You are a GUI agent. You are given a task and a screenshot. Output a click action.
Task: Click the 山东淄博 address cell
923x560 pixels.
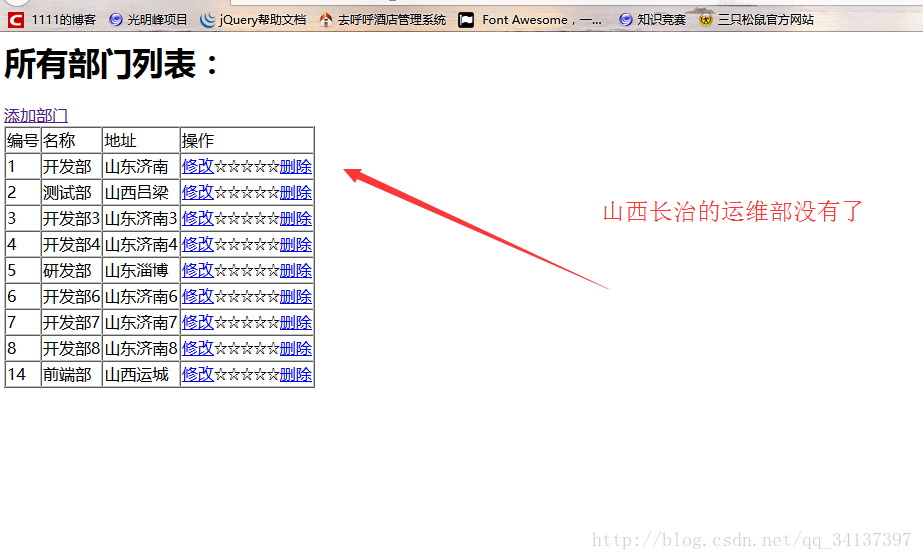point(141,270)
